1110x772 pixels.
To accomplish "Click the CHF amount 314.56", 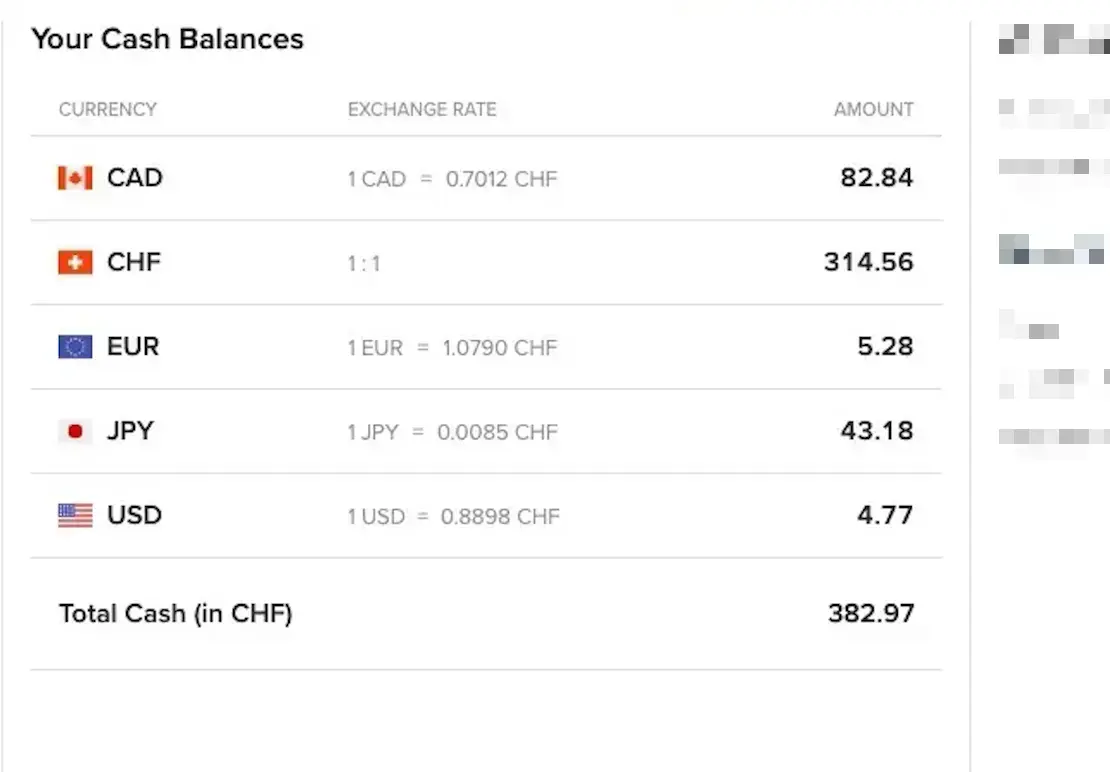I will tap(868, 262).
